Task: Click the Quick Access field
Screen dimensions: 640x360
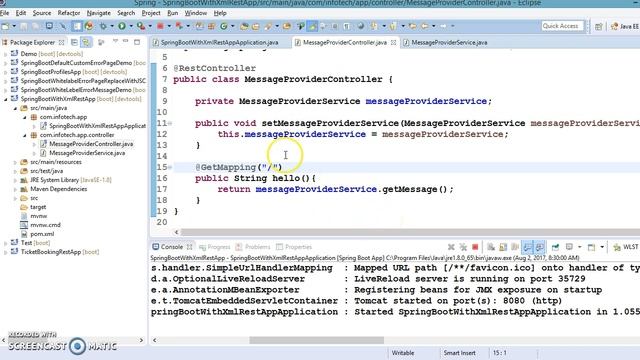Action: coord(563,26)
